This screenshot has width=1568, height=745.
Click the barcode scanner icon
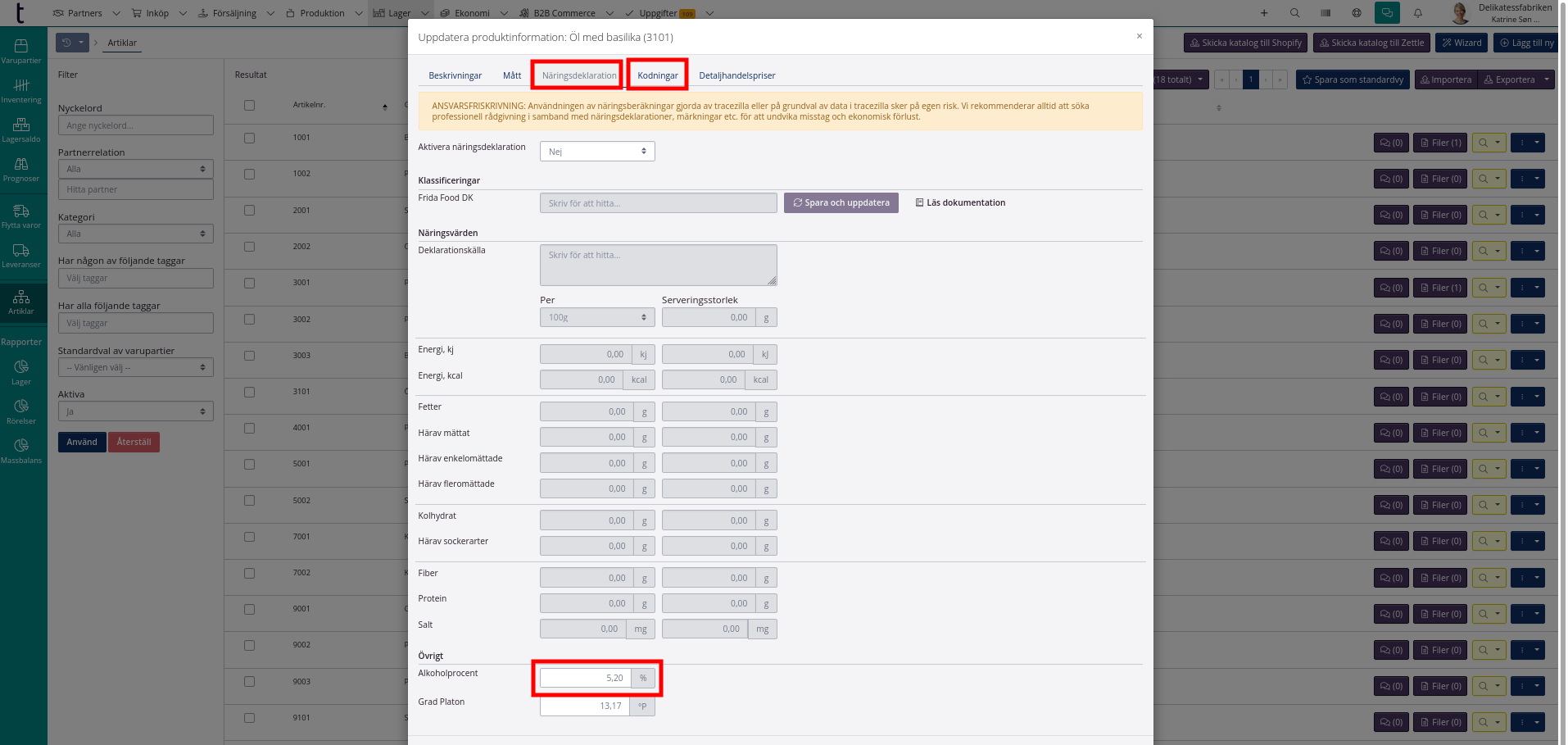coord(1326,13)
